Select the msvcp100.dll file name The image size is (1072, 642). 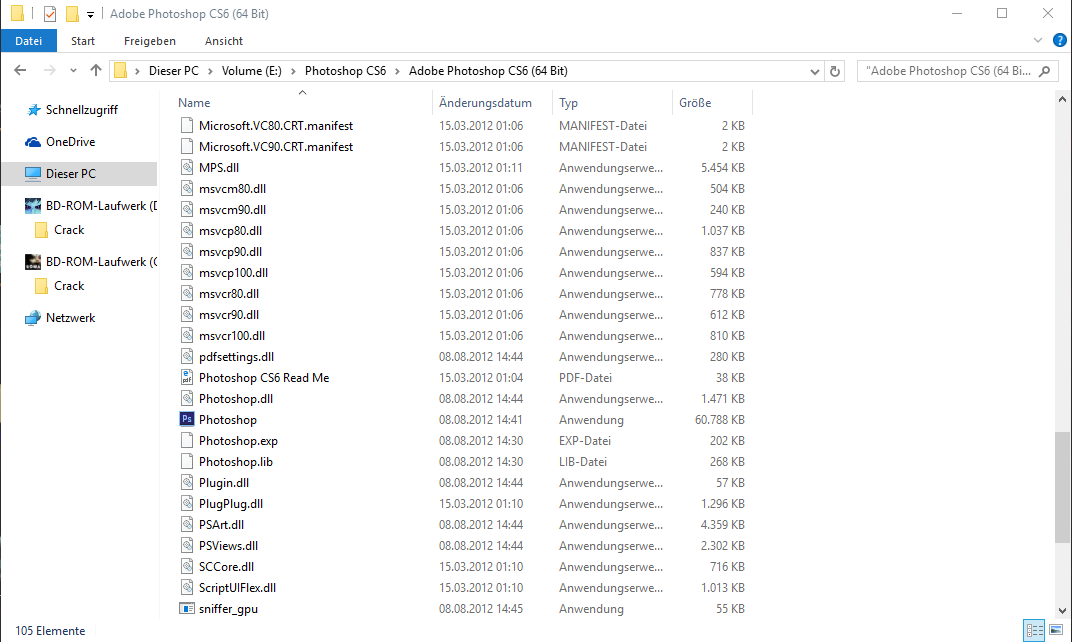233,273
